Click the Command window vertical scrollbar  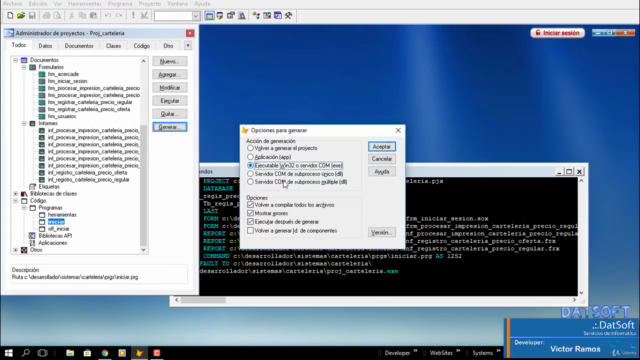581,237
